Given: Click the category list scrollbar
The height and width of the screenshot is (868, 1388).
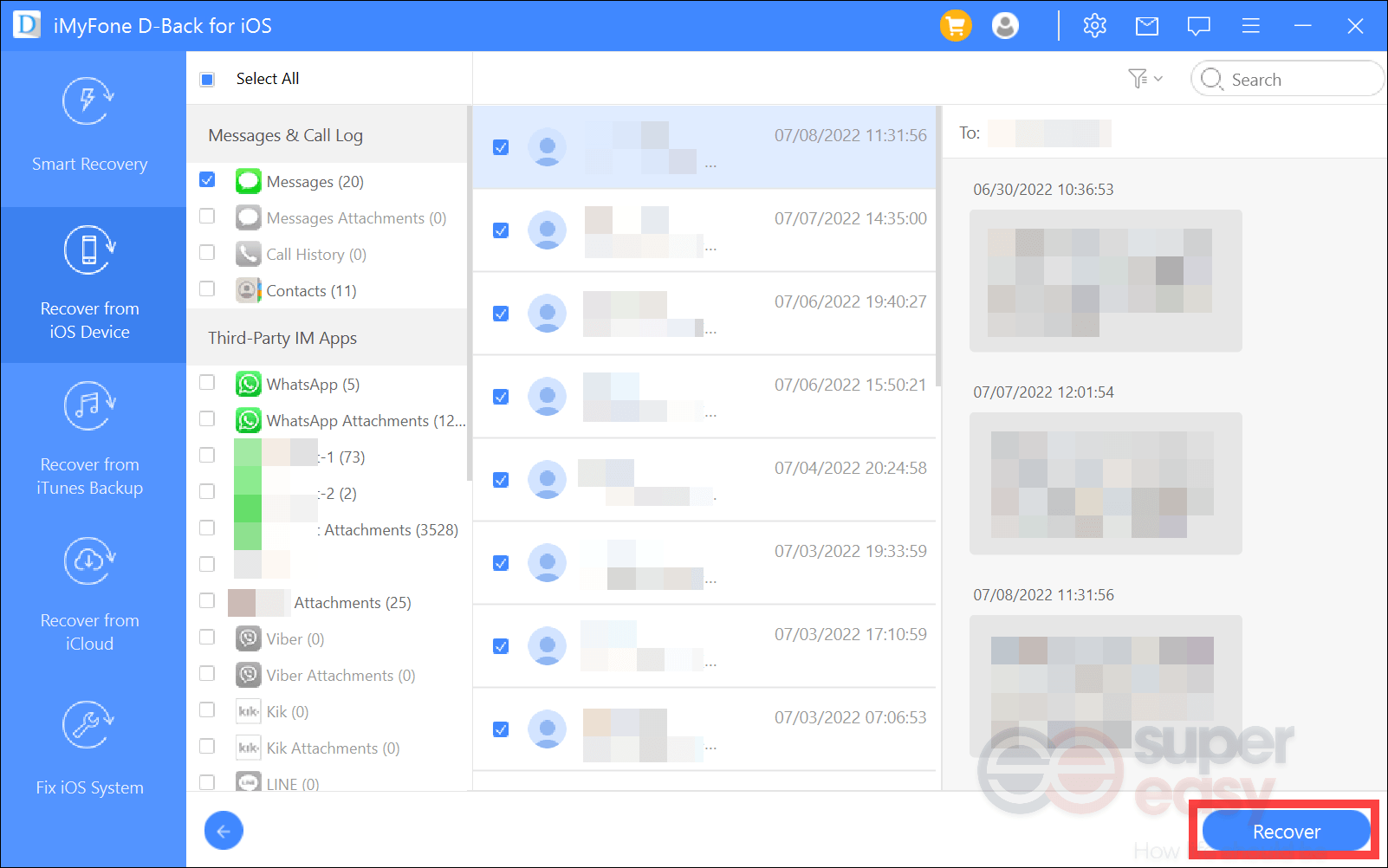Looking at the screenshot, I should click(x=470, y=295).
